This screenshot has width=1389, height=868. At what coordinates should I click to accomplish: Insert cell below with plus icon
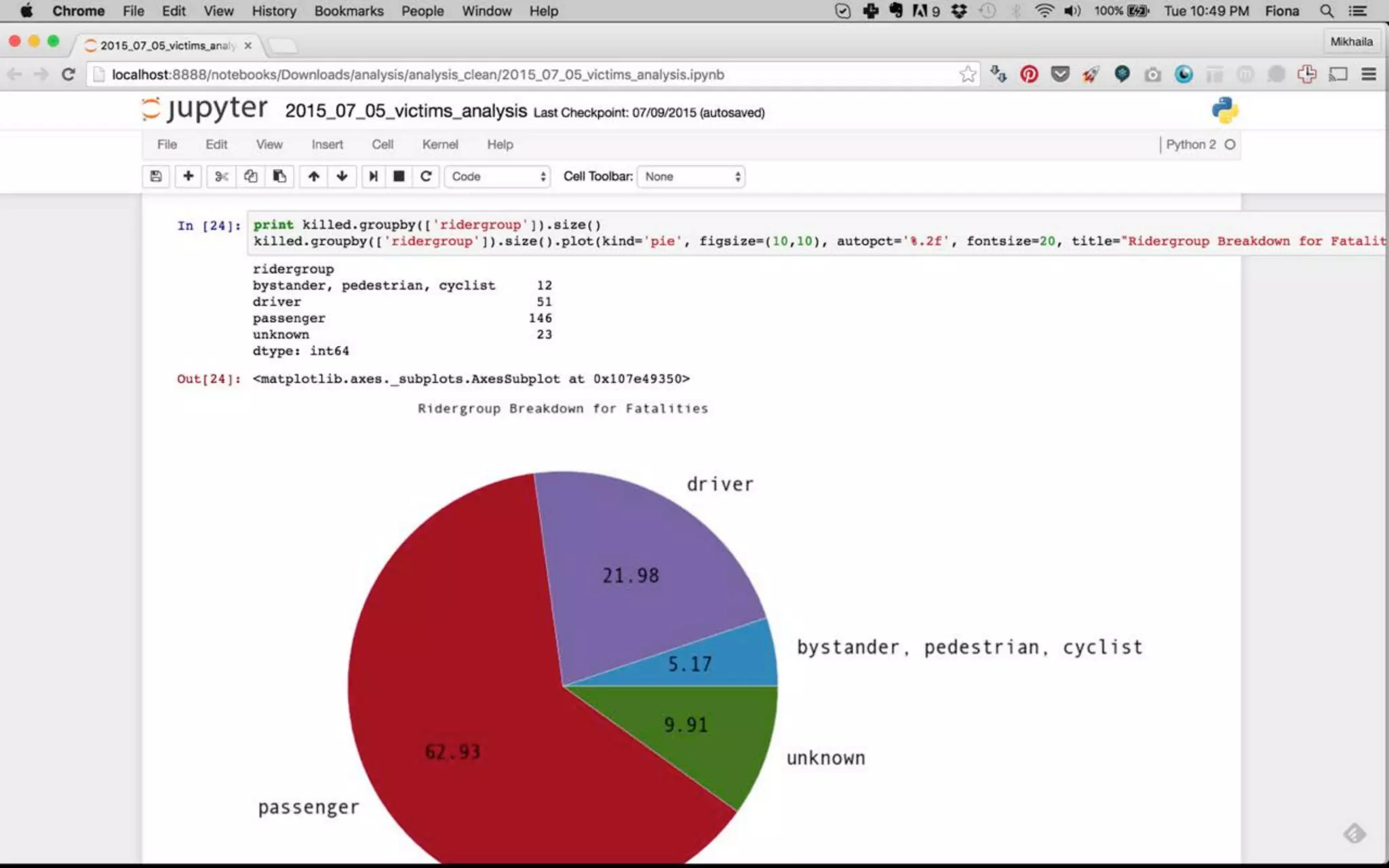(x=189, y=176)
